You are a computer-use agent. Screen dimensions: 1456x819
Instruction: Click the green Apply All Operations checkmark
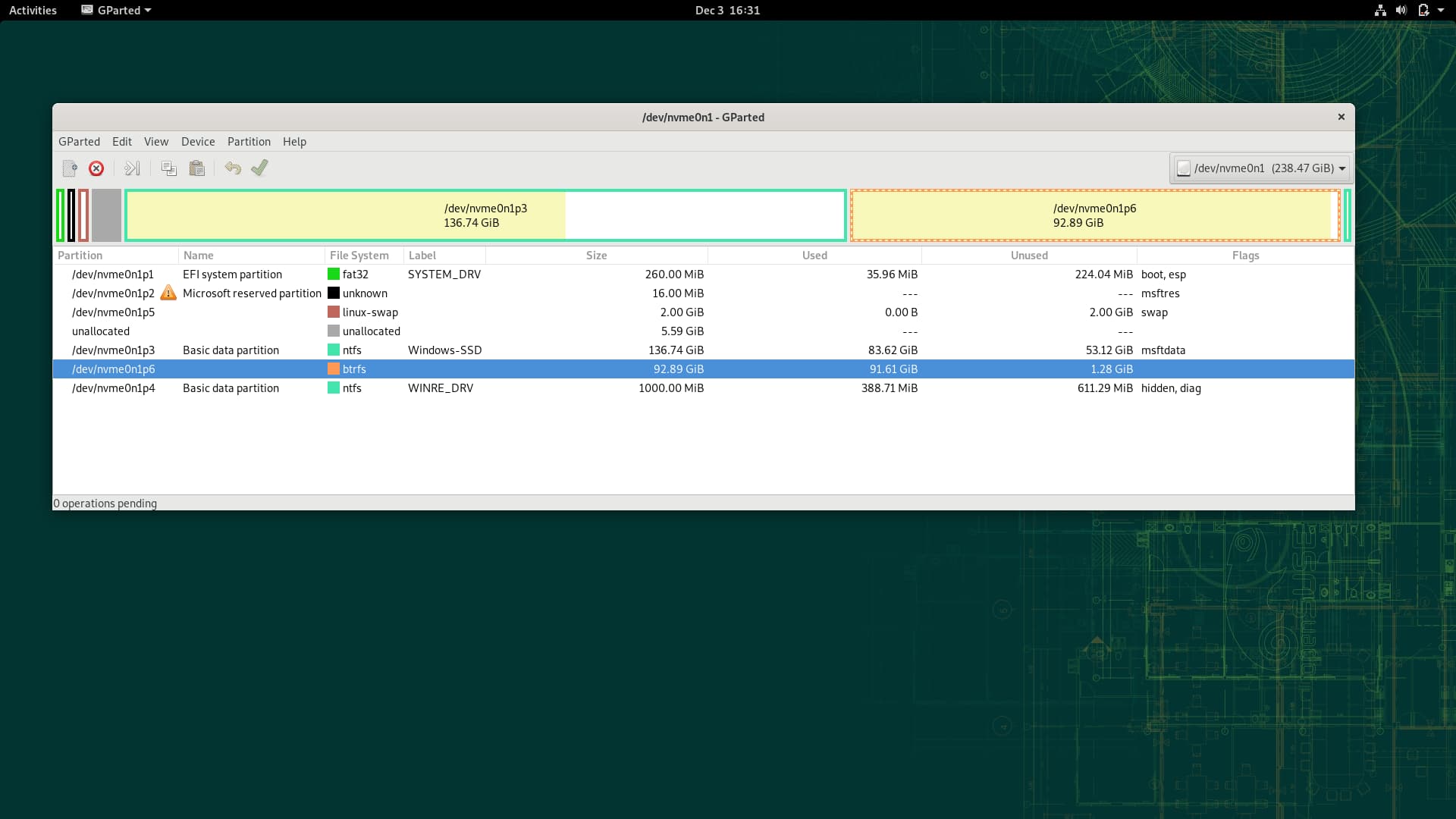pyautogui.click(x=259, y=168)
